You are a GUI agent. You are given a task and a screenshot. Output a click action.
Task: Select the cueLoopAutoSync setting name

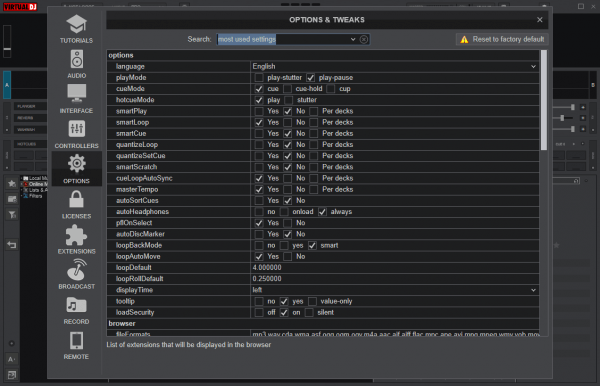coord(144,178)
